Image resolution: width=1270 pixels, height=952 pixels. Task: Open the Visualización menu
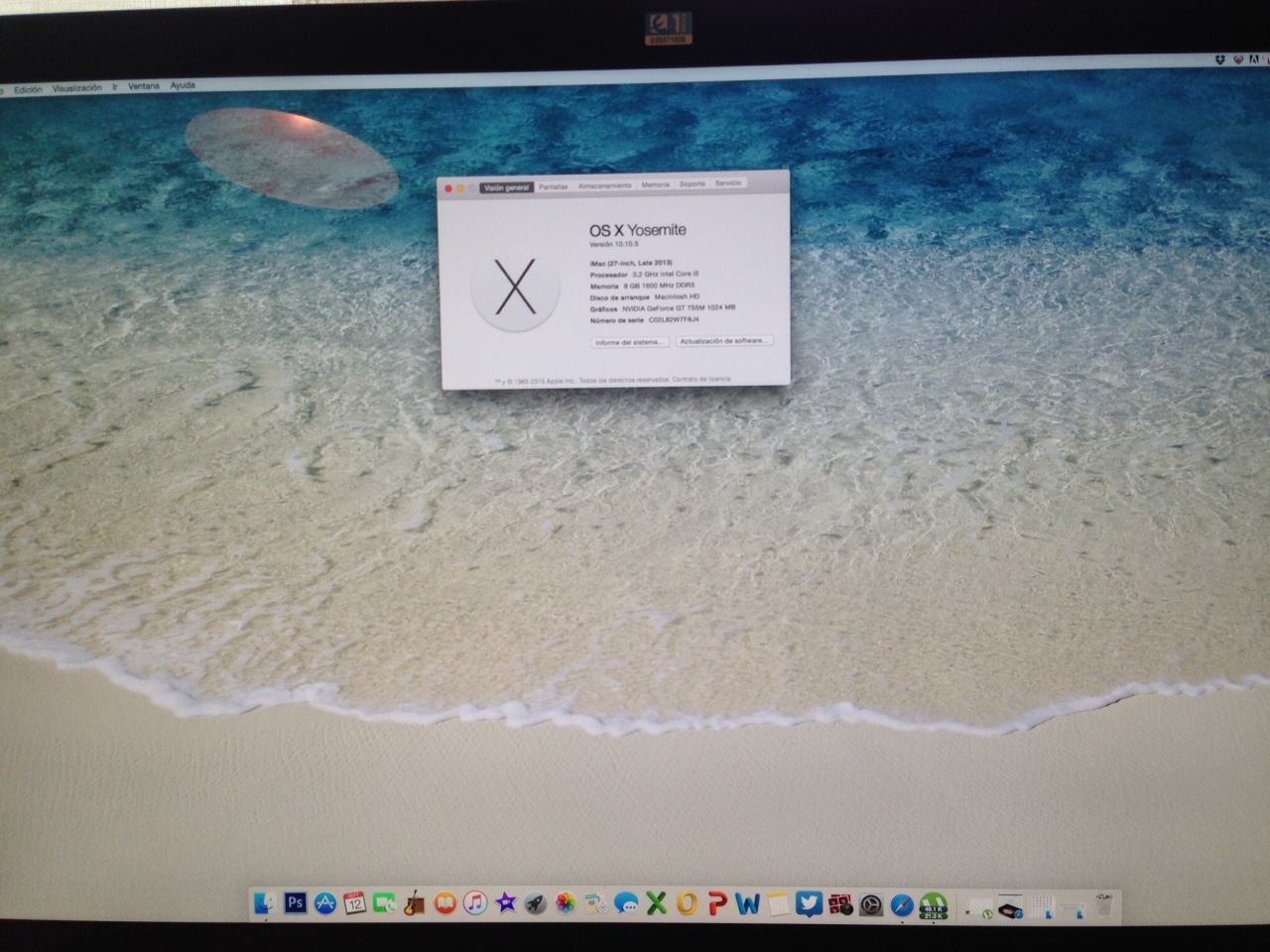[77, 88]
